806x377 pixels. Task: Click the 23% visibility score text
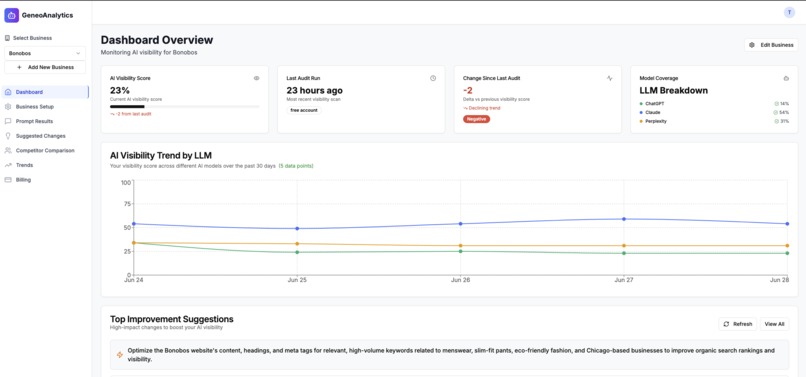click(120, 91)
